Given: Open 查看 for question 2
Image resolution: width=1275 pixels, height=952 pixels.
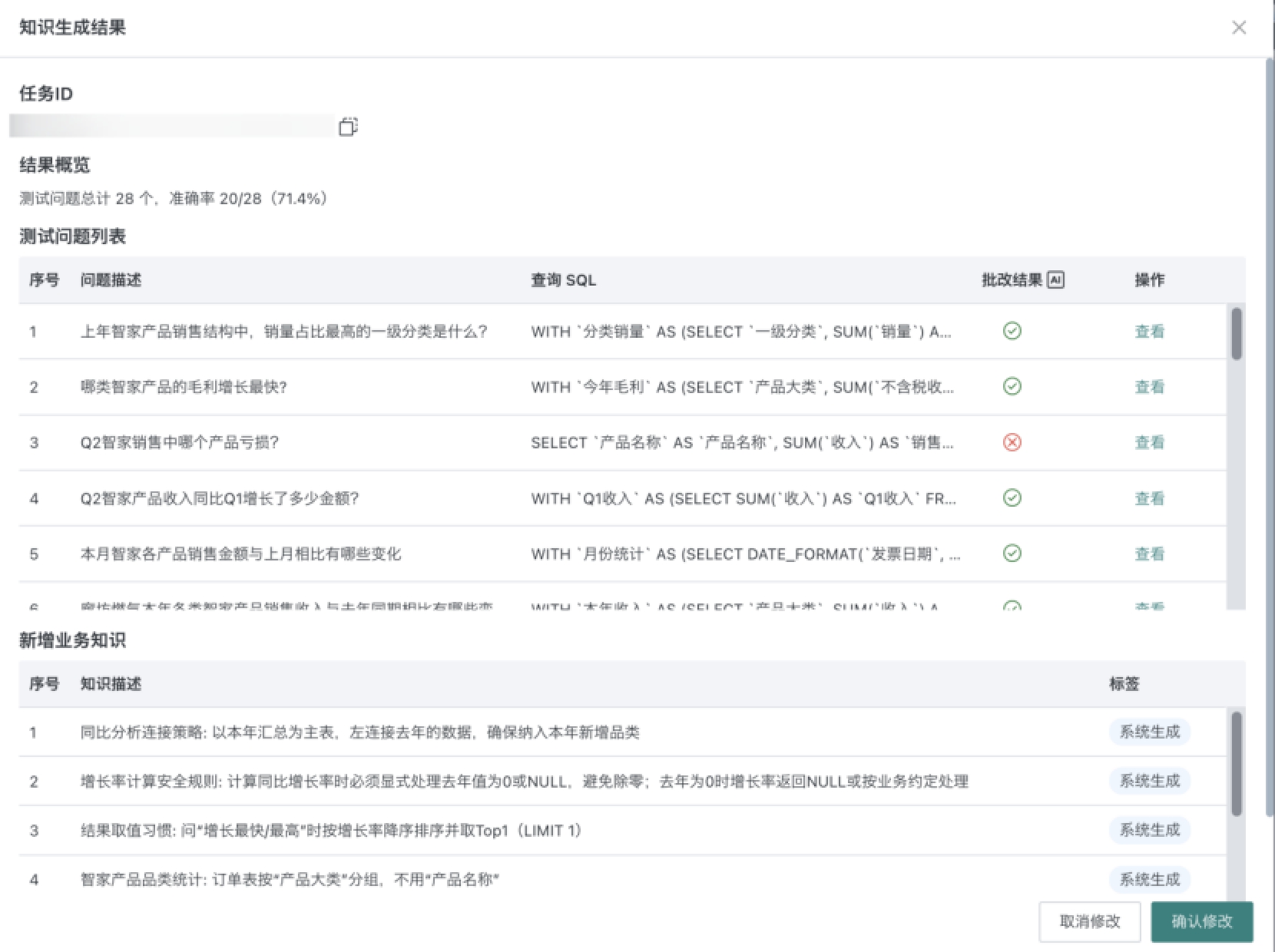Looking at the screenshot, I should click(1150, 387).
